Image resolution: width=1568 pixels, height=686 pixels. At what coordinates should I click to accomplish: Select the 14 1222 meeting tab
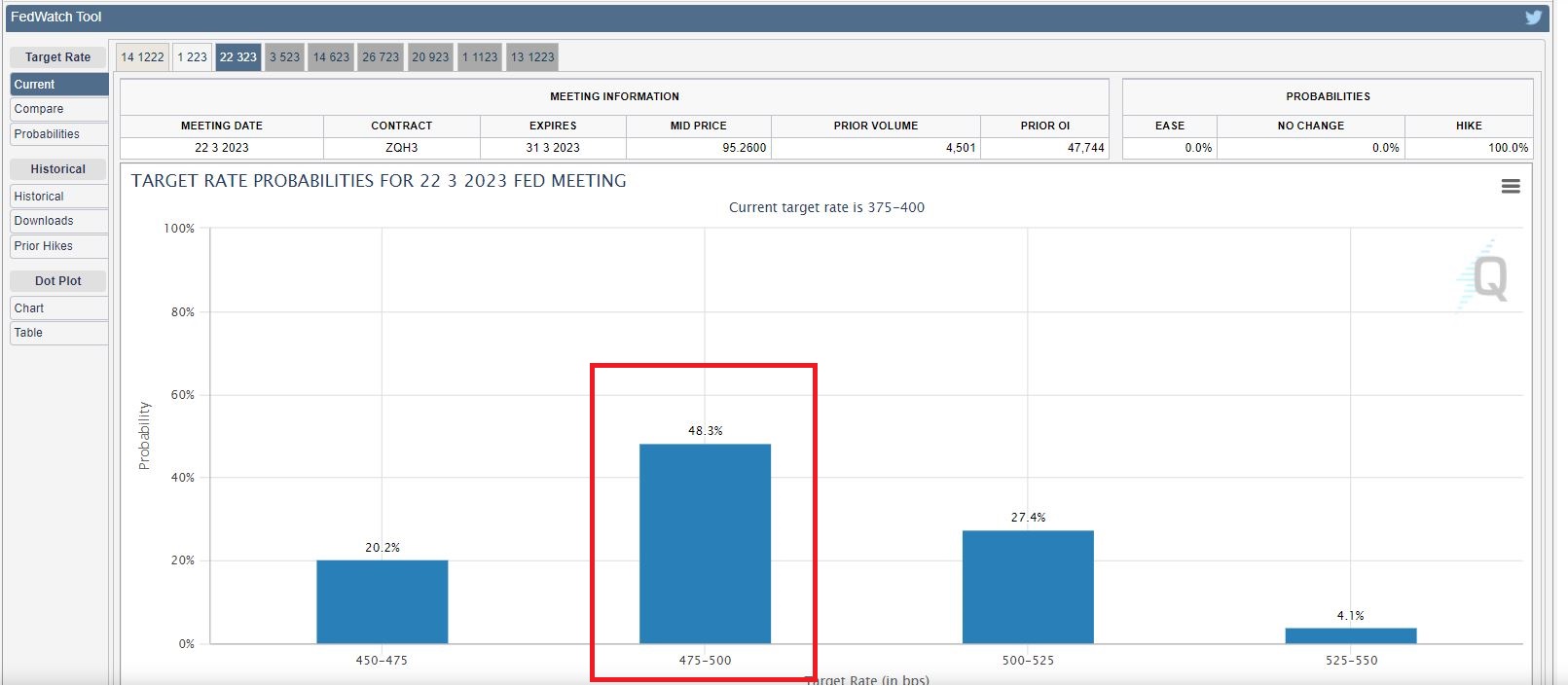(x=142, y=56)
